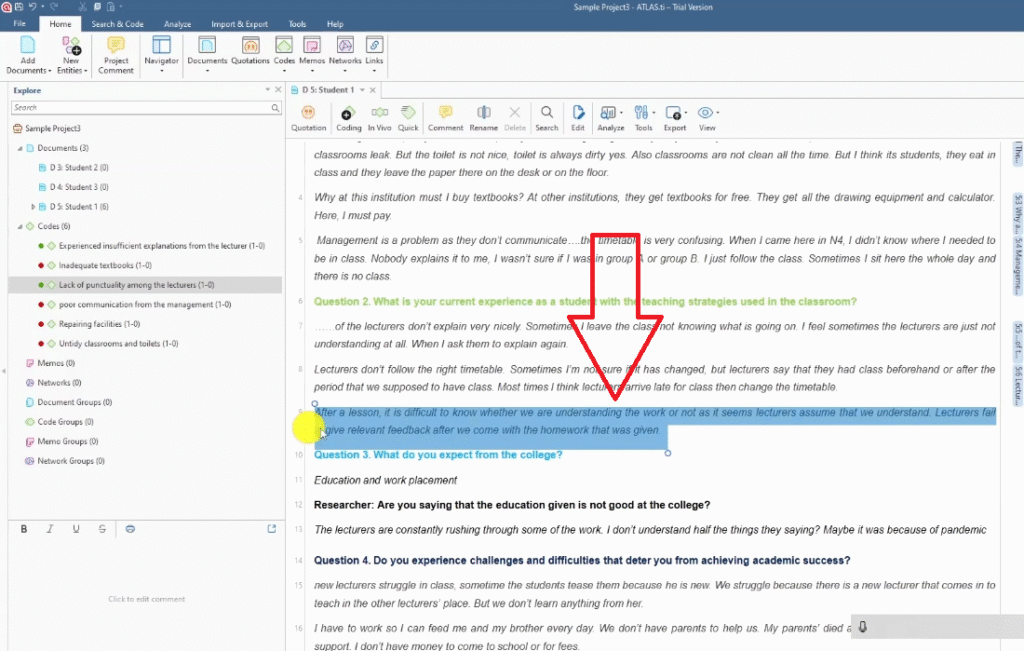
Task: Click the Quotation icon in document toolbar
Action: (308, 118)
